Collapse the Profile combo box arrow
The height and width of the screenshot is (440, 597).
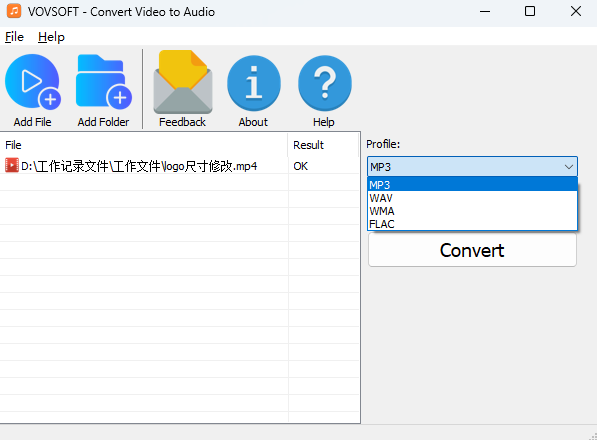568,167
